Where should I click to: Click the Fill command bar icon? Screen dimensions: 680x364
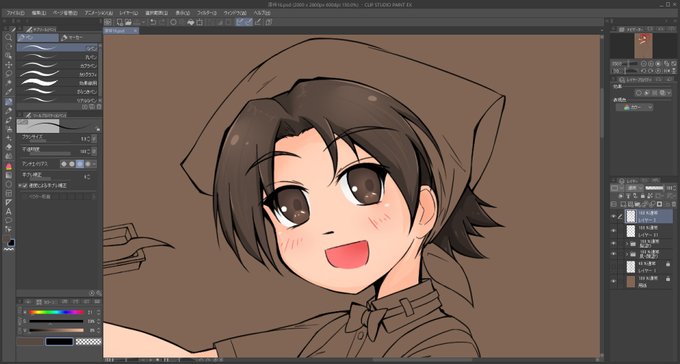coord(191,22)
